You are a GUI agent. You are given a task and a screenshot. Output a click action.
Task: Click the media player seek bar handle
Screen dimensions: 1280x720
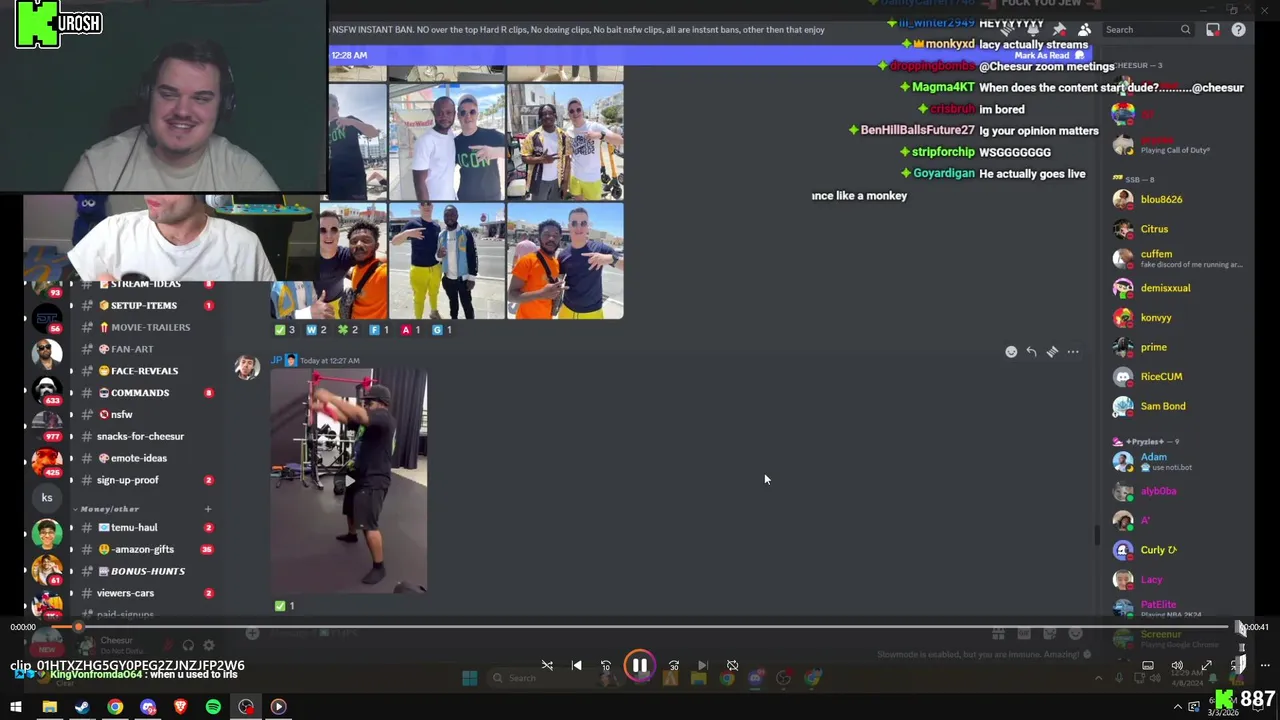click(x=78, y=627)
